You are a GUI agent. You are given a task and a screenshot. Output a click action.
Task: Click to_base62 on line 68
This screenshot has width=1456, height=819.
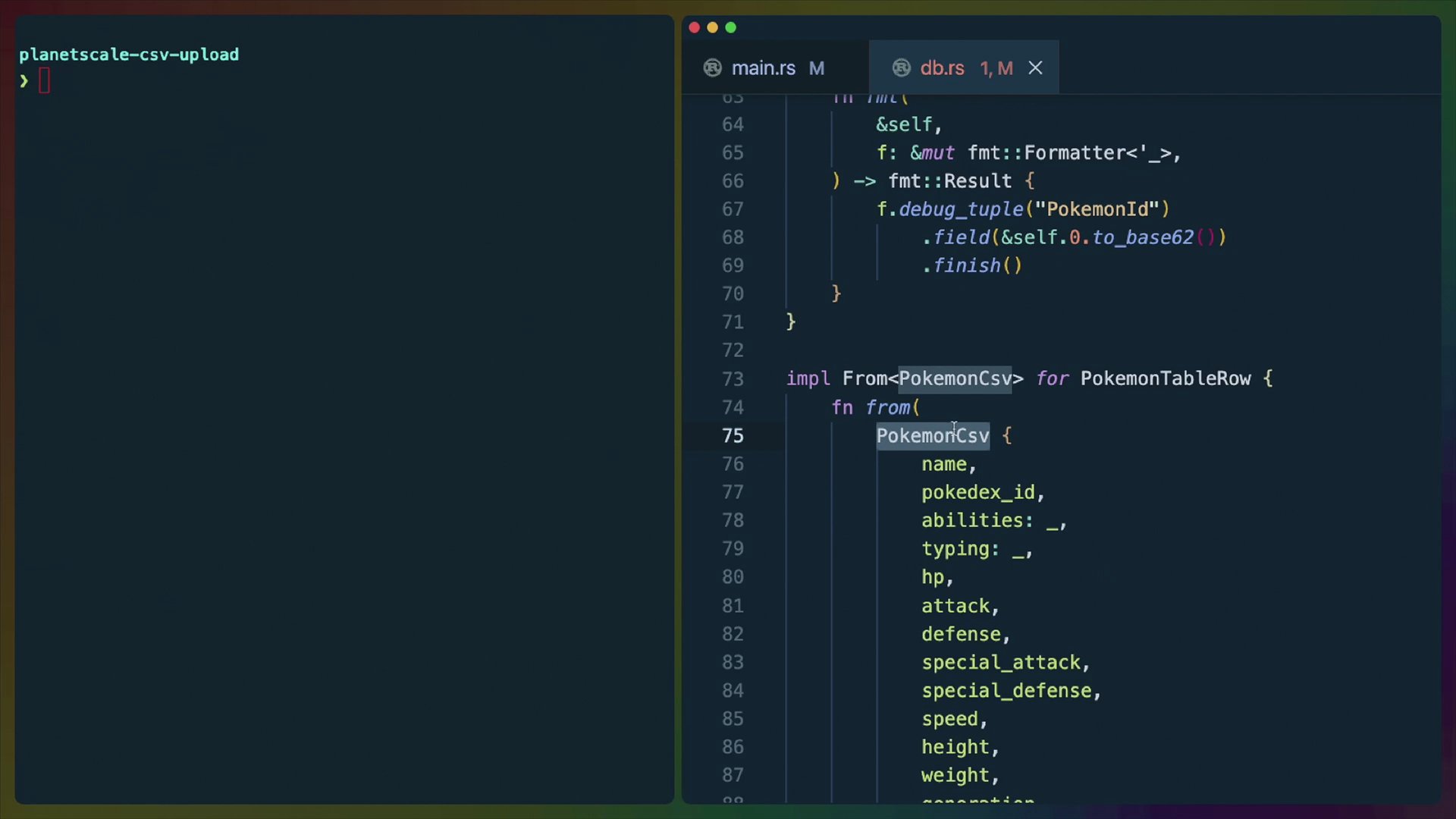pyautogui.click(x=1143, y=237)
